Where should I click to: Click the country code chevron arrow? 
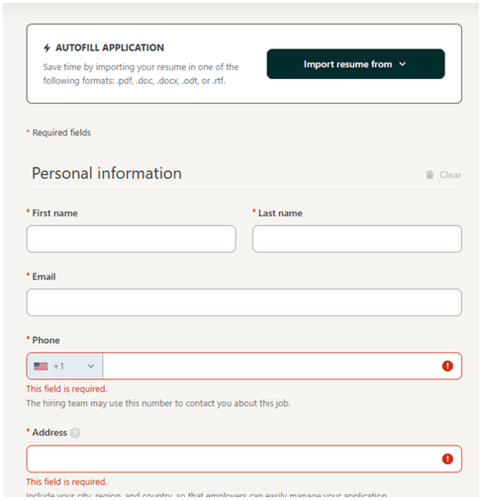coord(91,366)
